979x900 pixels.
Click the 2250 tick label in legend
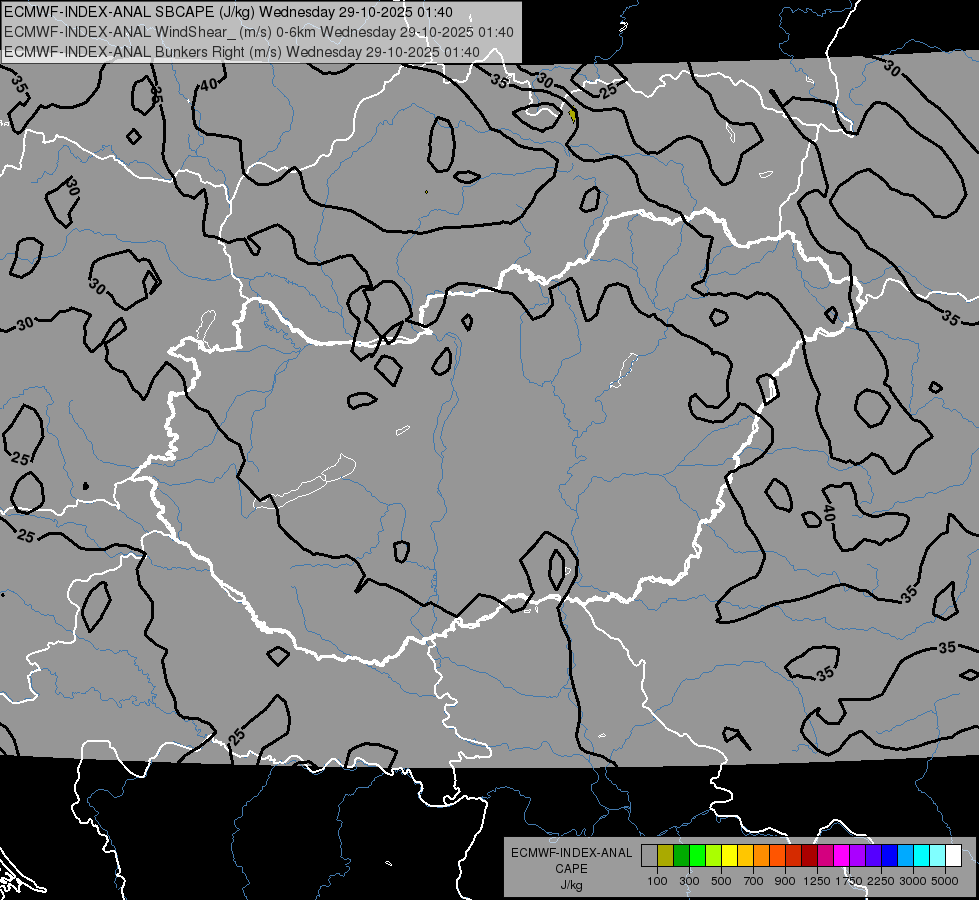[881, 881]
